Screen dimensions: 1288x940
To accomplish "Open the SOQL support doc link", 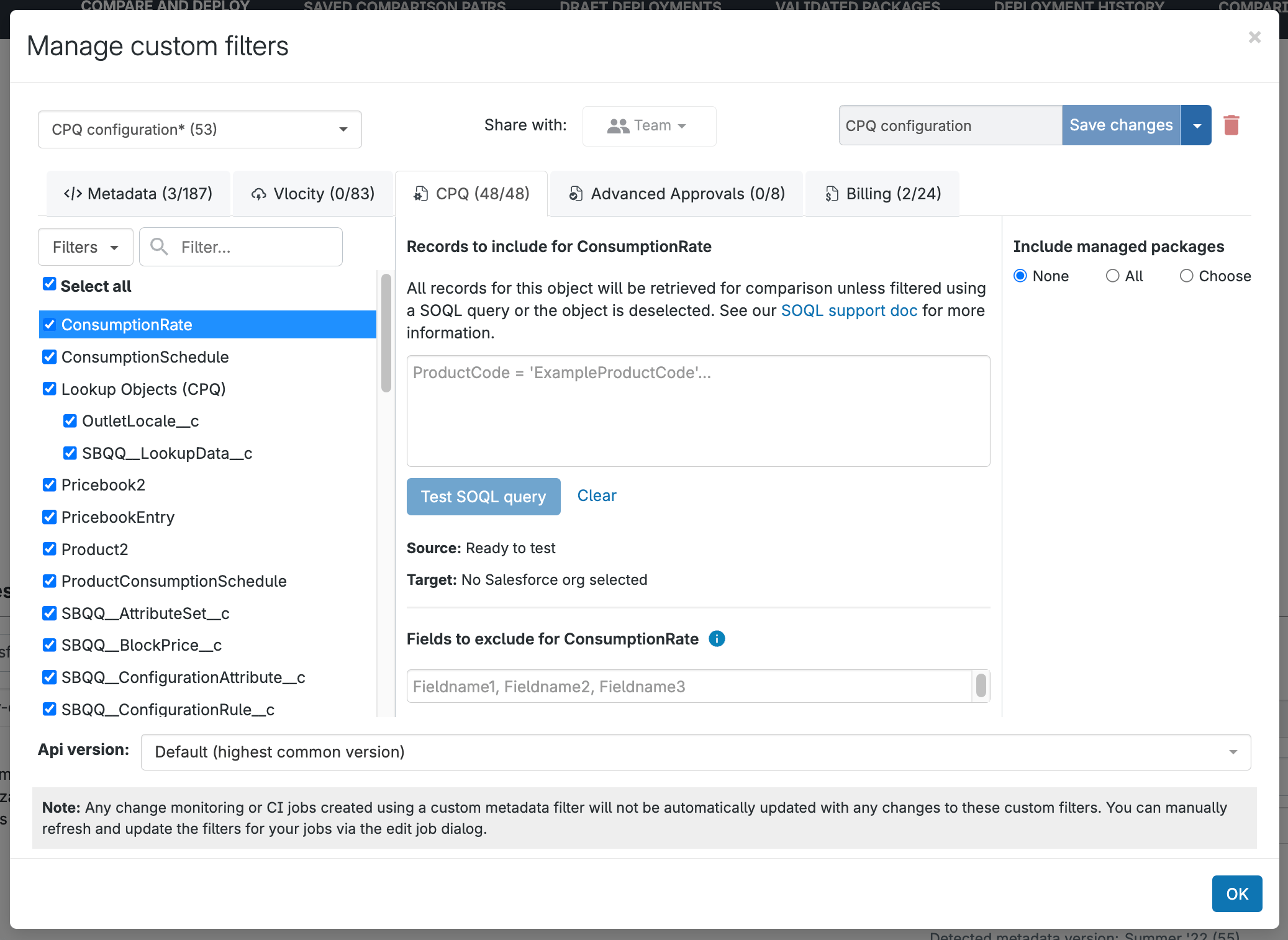I will tap(849, 310).
